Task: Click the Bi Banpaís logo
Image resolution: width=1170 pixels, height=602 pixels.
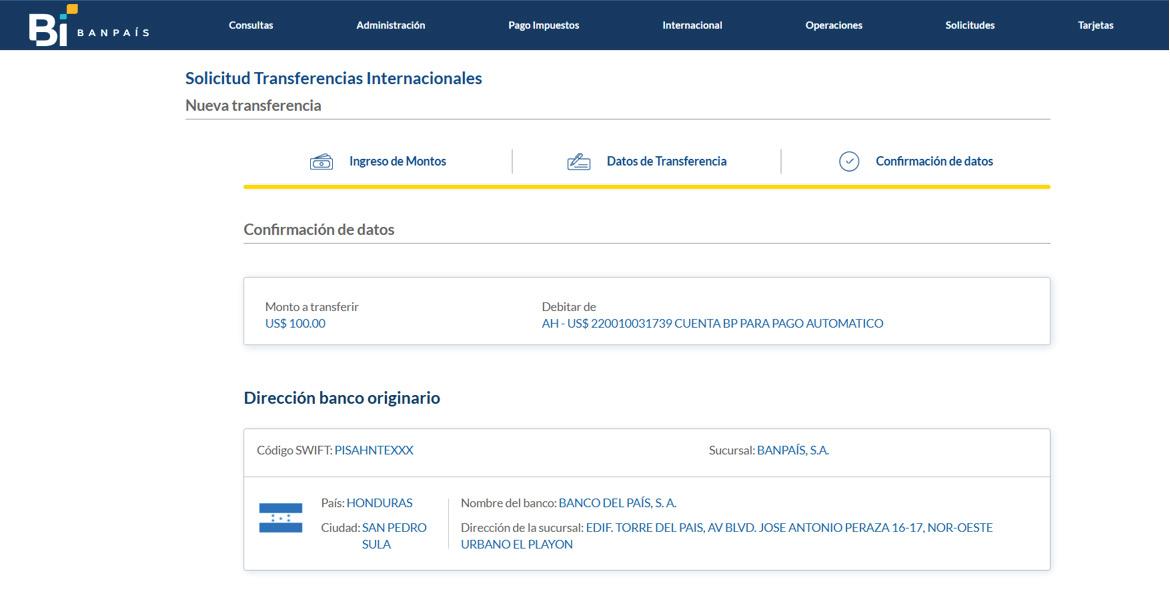Action: (x=89, y=25)
